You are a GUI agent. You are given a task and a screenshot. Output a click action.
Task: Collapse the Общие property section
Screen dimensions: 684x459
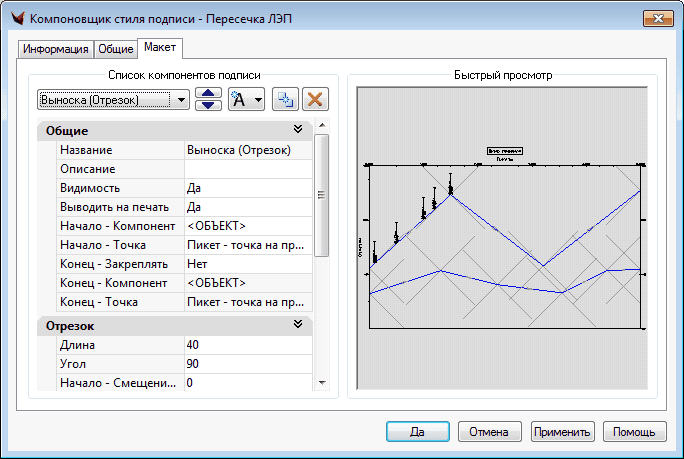[297, 130]
